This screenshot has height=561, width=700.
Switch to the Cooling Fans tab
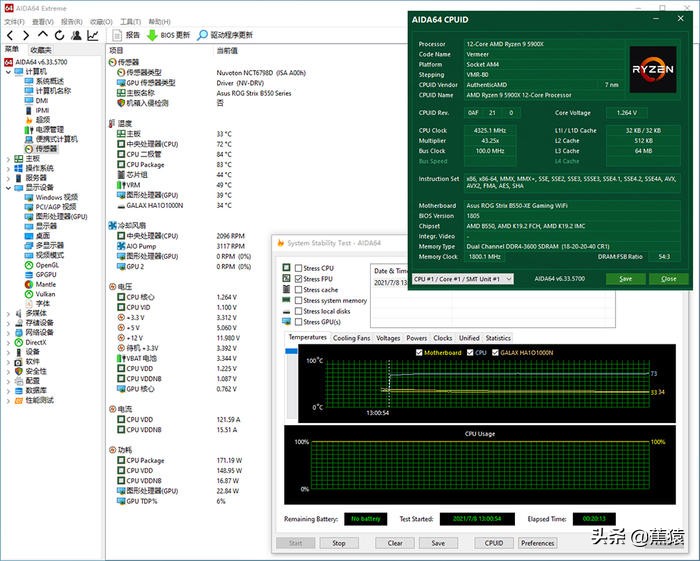click(x=351, y=338)
